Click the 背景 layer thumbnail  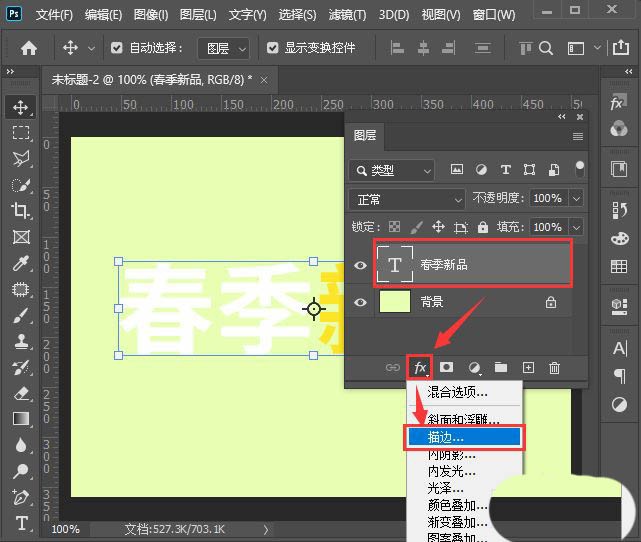pos(396,302)
